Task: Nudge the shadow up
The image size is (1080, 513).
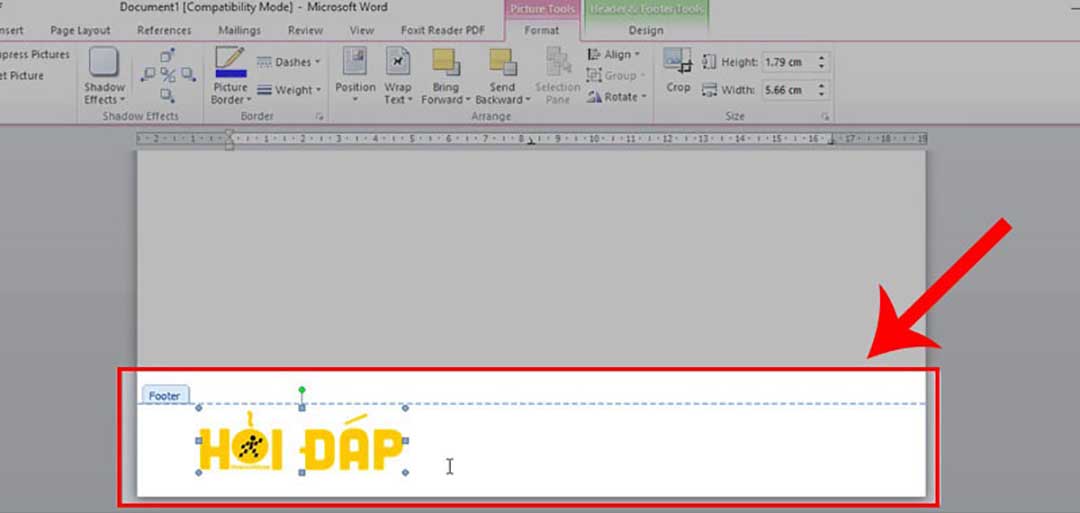Action: click(167, 56)
